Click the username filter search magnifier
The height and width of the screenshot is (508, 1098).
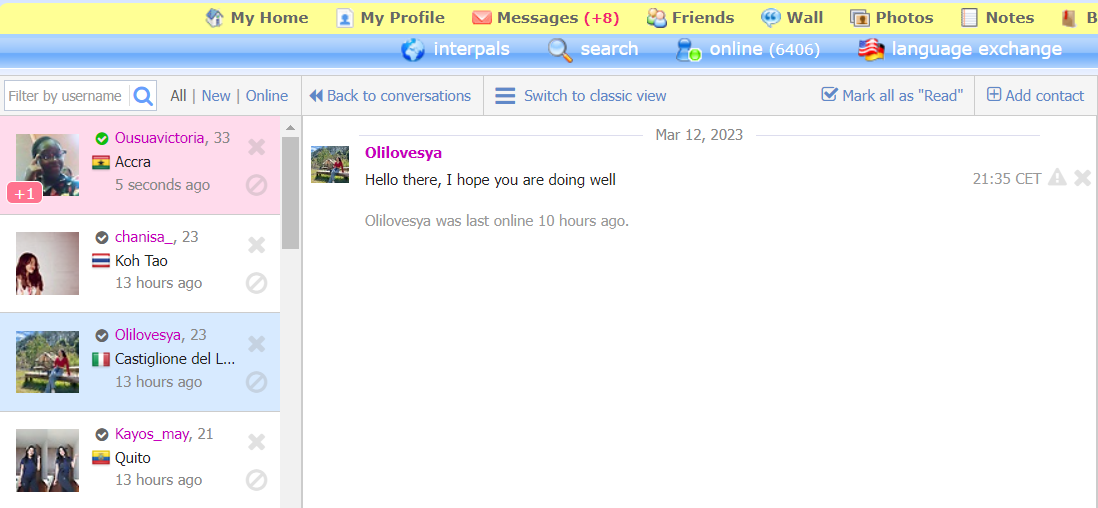pos(143,95)
